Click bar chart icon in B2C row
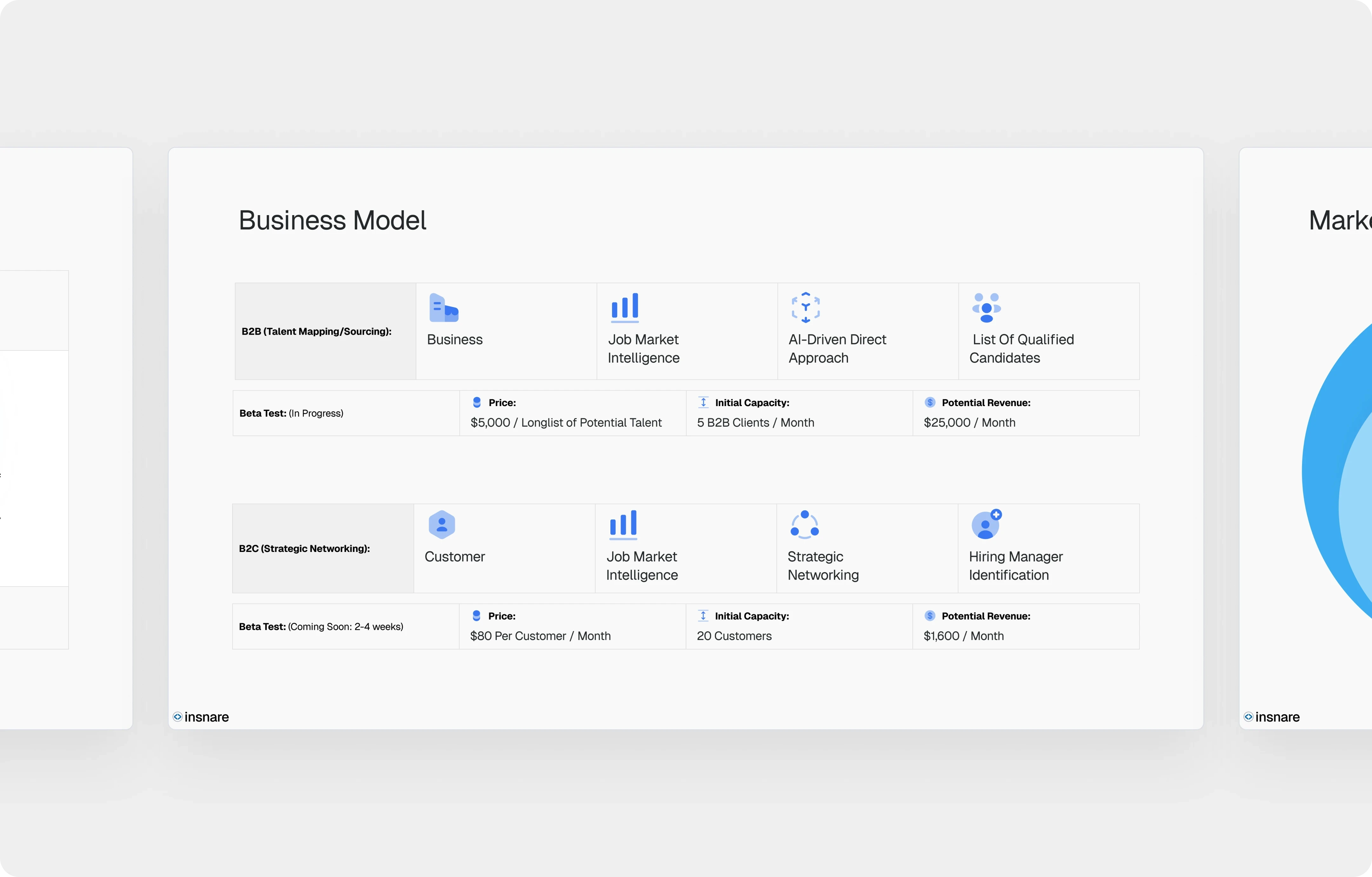The width and height of the screenshot is (1372, 877). pyautogui.click(x=623, y=525)
